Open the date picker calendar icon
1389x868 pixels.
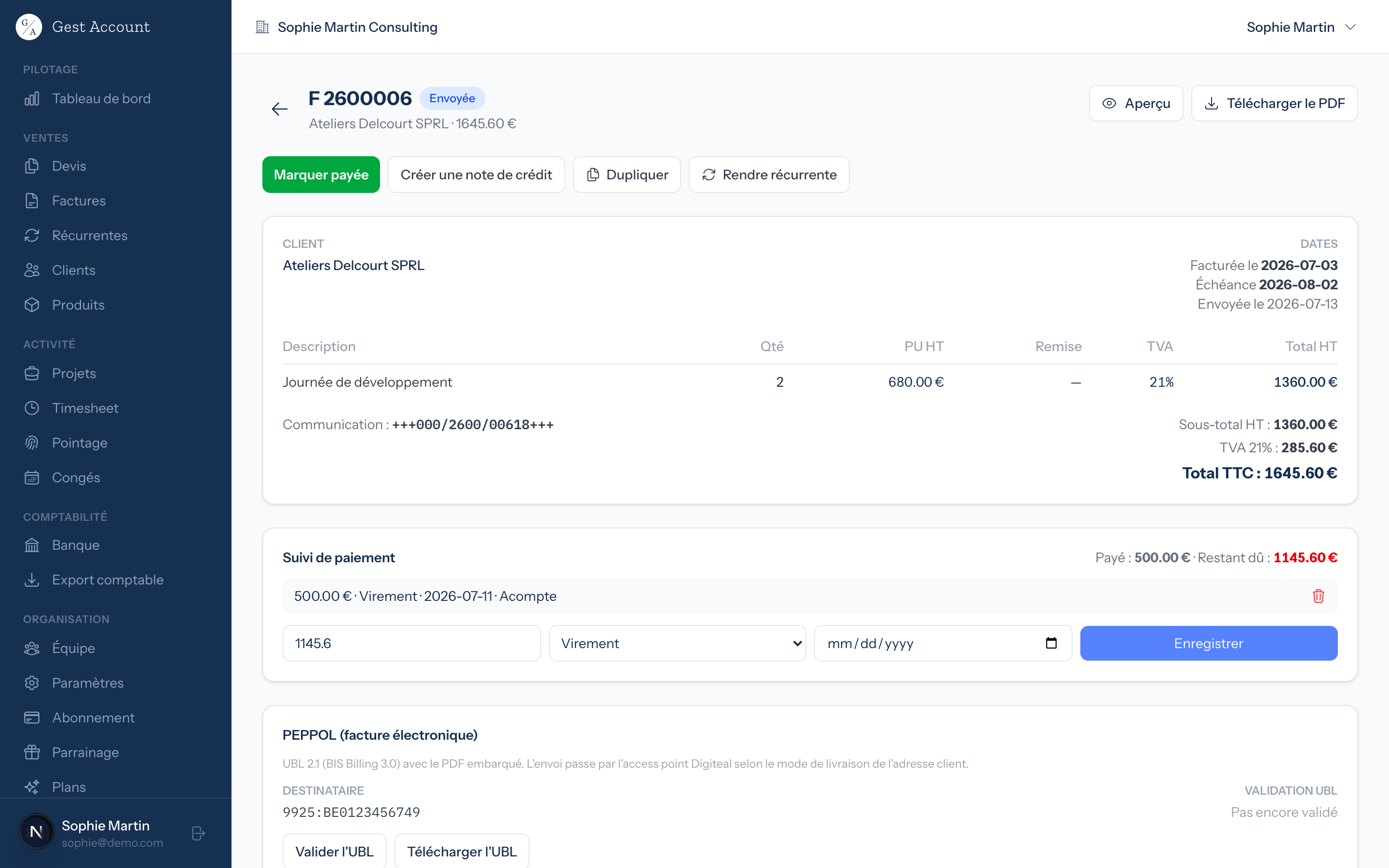click(x=1051, y=643)
